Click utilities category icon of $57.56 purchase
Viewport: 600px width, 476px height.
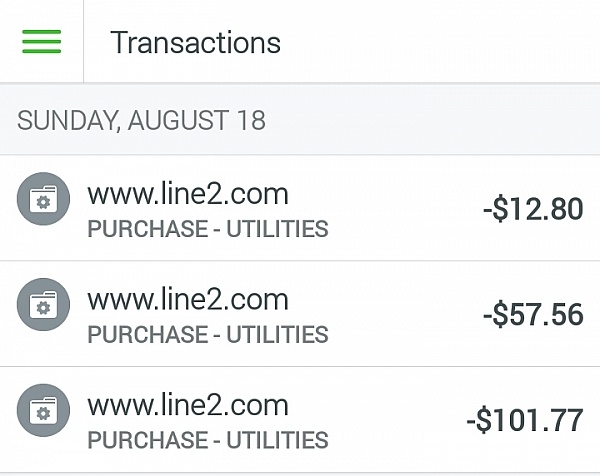[x=43, y=305]
